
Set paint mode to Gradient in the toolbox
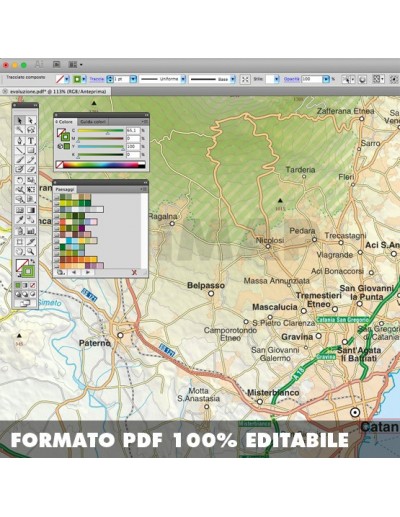point(25,285)
